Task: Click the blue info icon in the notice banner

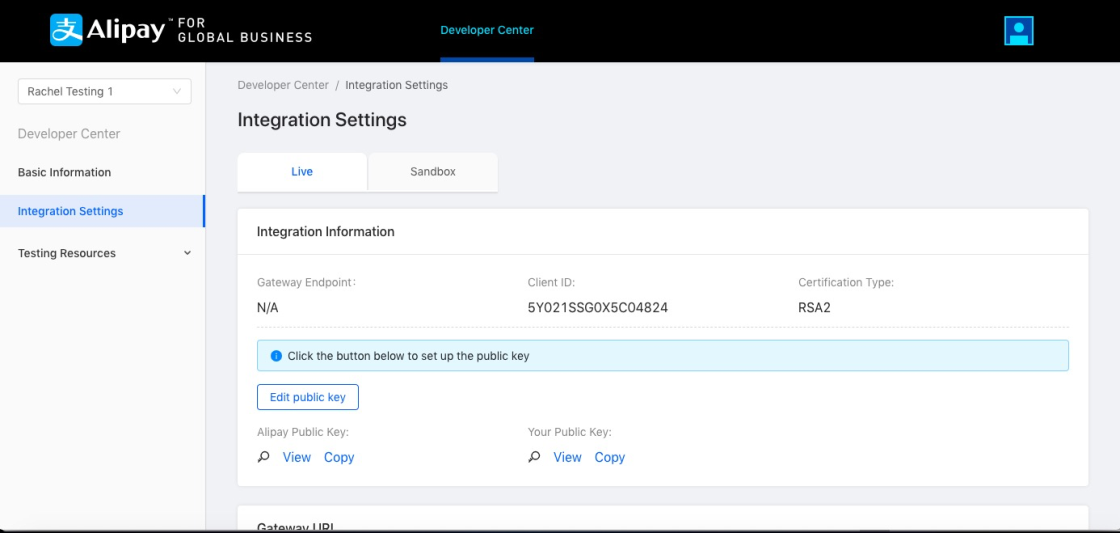Action: click(x=276, y=356)
